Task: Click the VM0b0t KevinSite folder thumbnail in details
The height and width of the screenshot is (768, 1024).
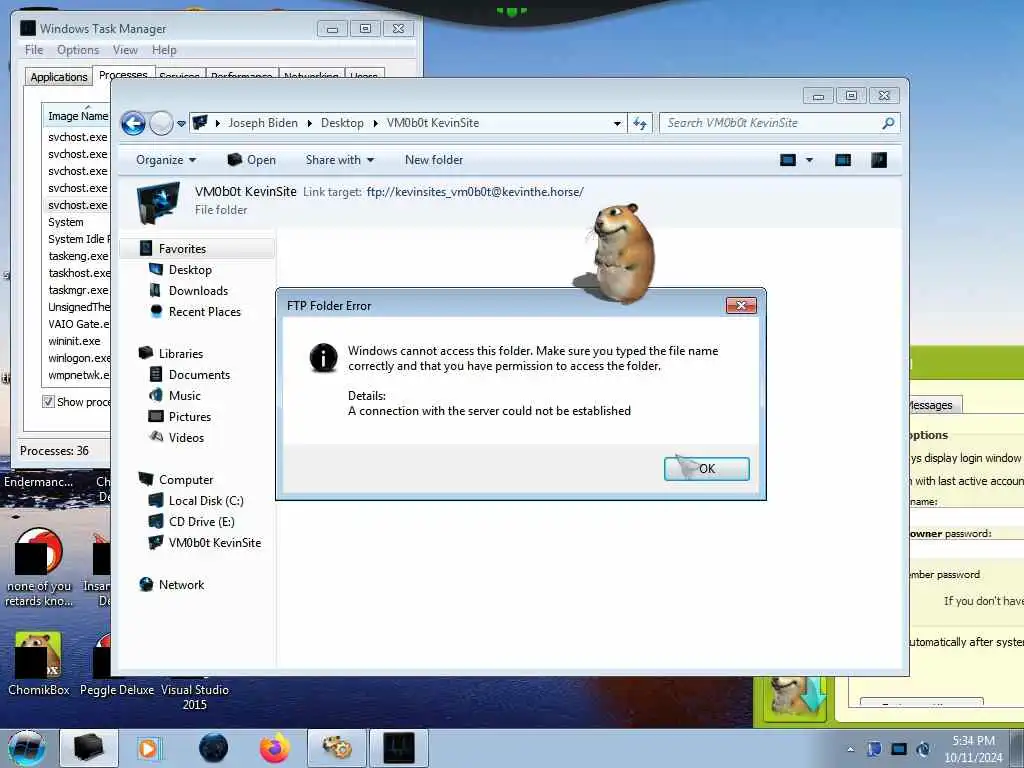Action: click(x=158, y=202)
